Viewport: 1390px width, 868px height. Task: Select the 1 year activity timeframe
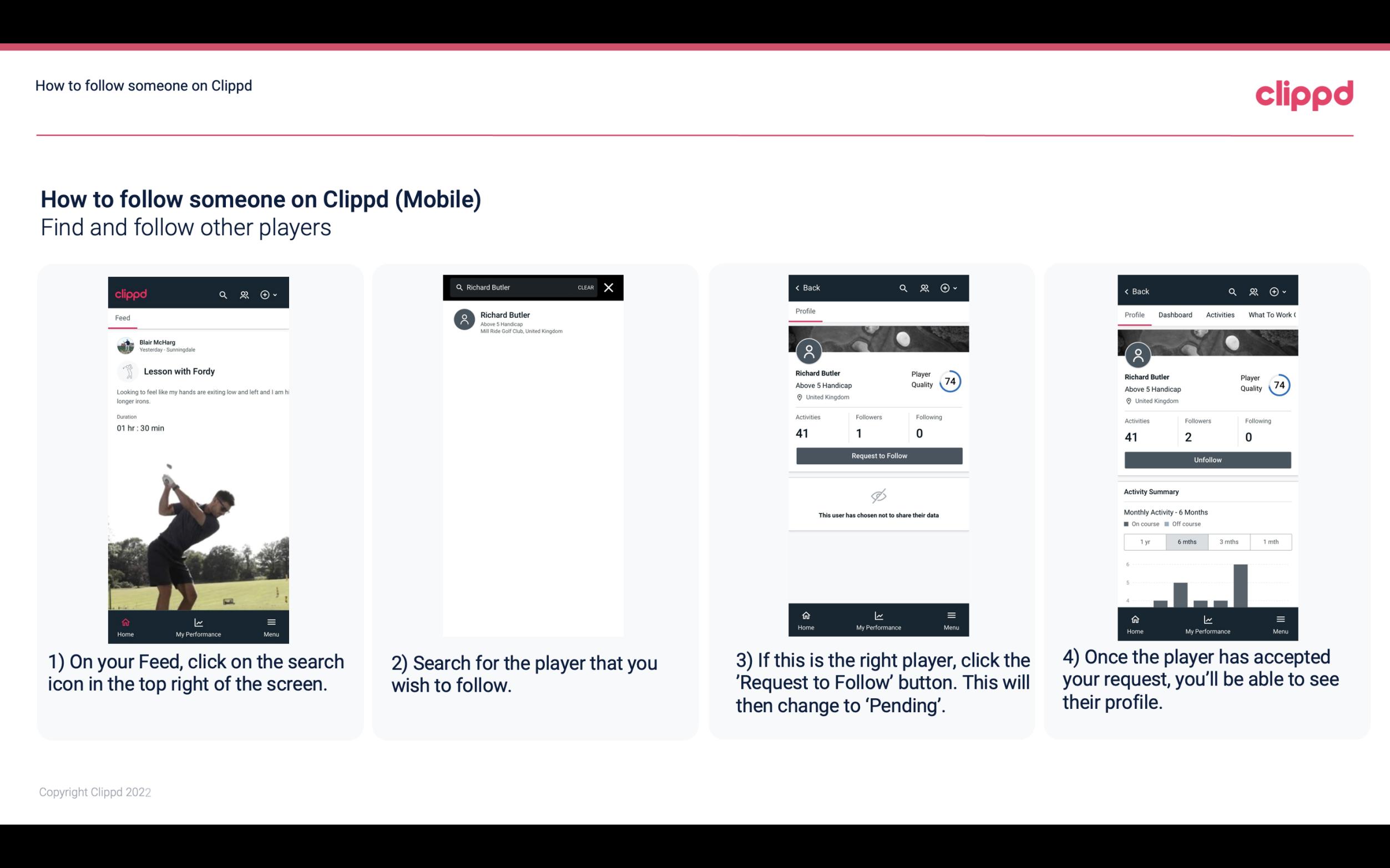pyautogui.click(x=1145, y=541)
